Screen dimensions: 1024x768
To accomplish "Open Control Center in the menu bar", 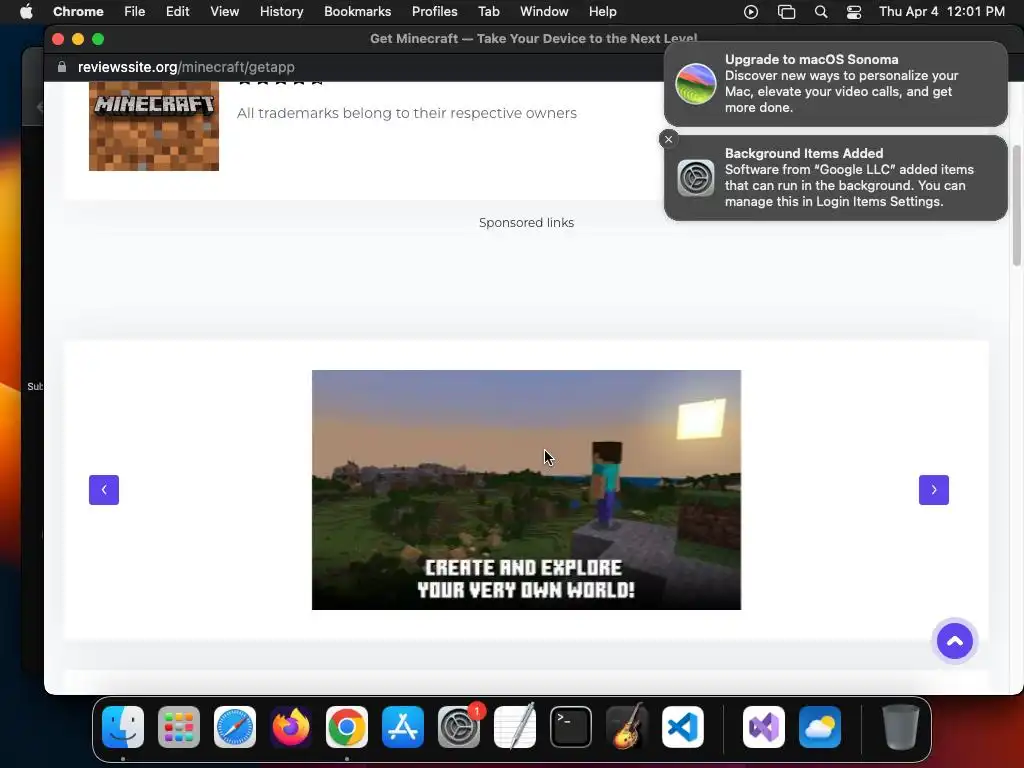I will (854, 12).
